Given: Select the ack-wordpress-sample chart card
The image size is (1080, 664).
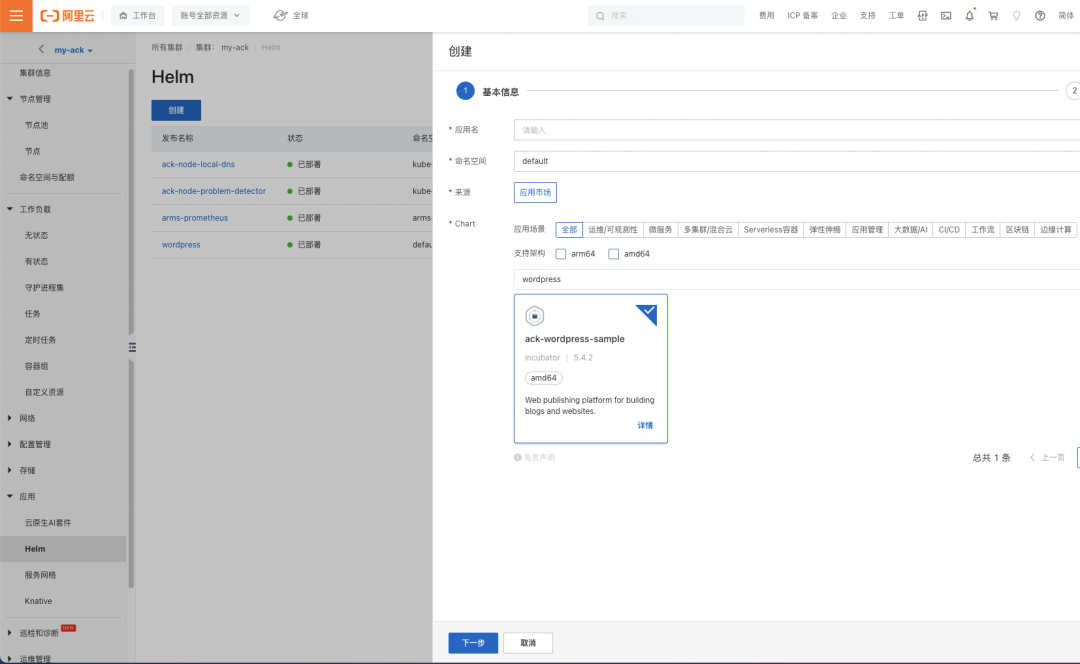Looking at the screenshot, I should [x=590, y=369].
